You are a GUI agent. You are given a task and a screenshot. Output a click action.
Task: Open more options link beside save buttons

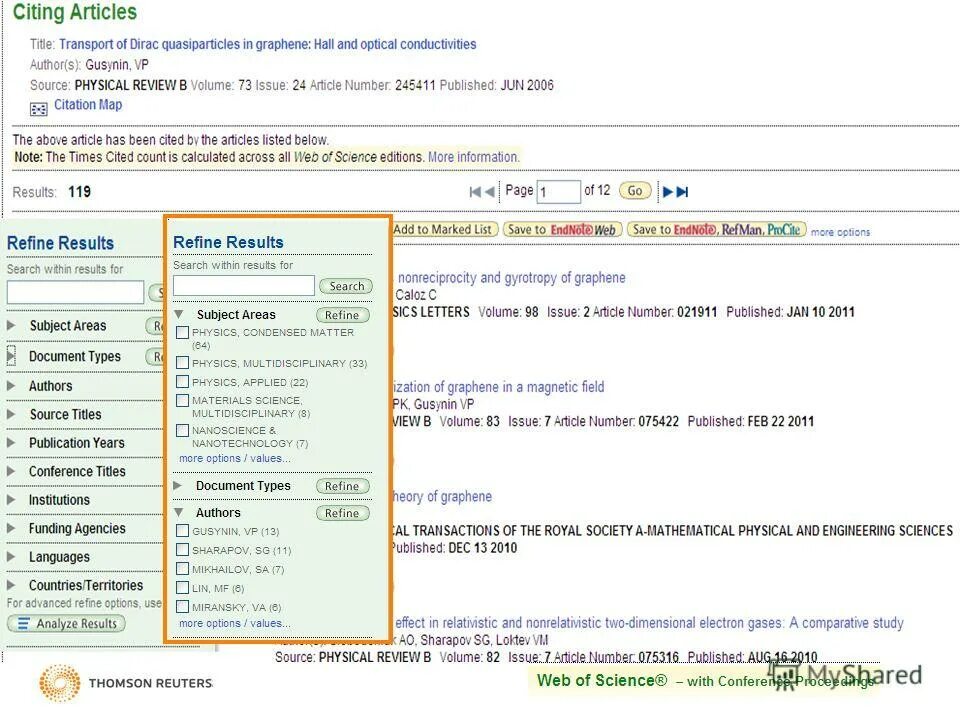click(x=840, y=233)
